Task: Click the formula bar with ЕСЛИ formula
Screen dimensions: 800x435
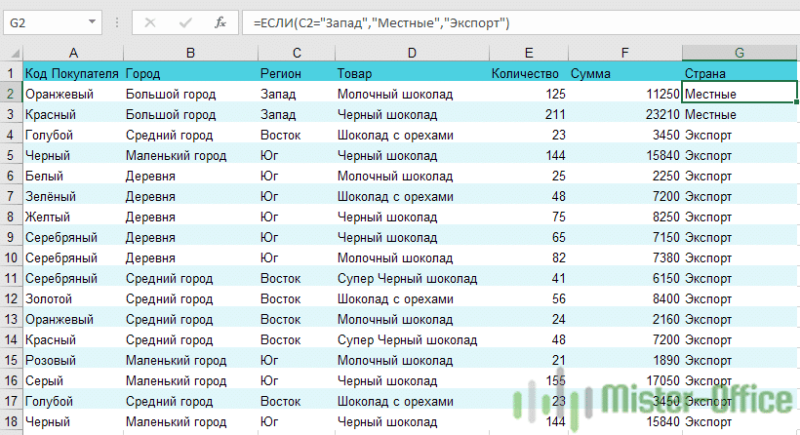Action: click(520, 23)
